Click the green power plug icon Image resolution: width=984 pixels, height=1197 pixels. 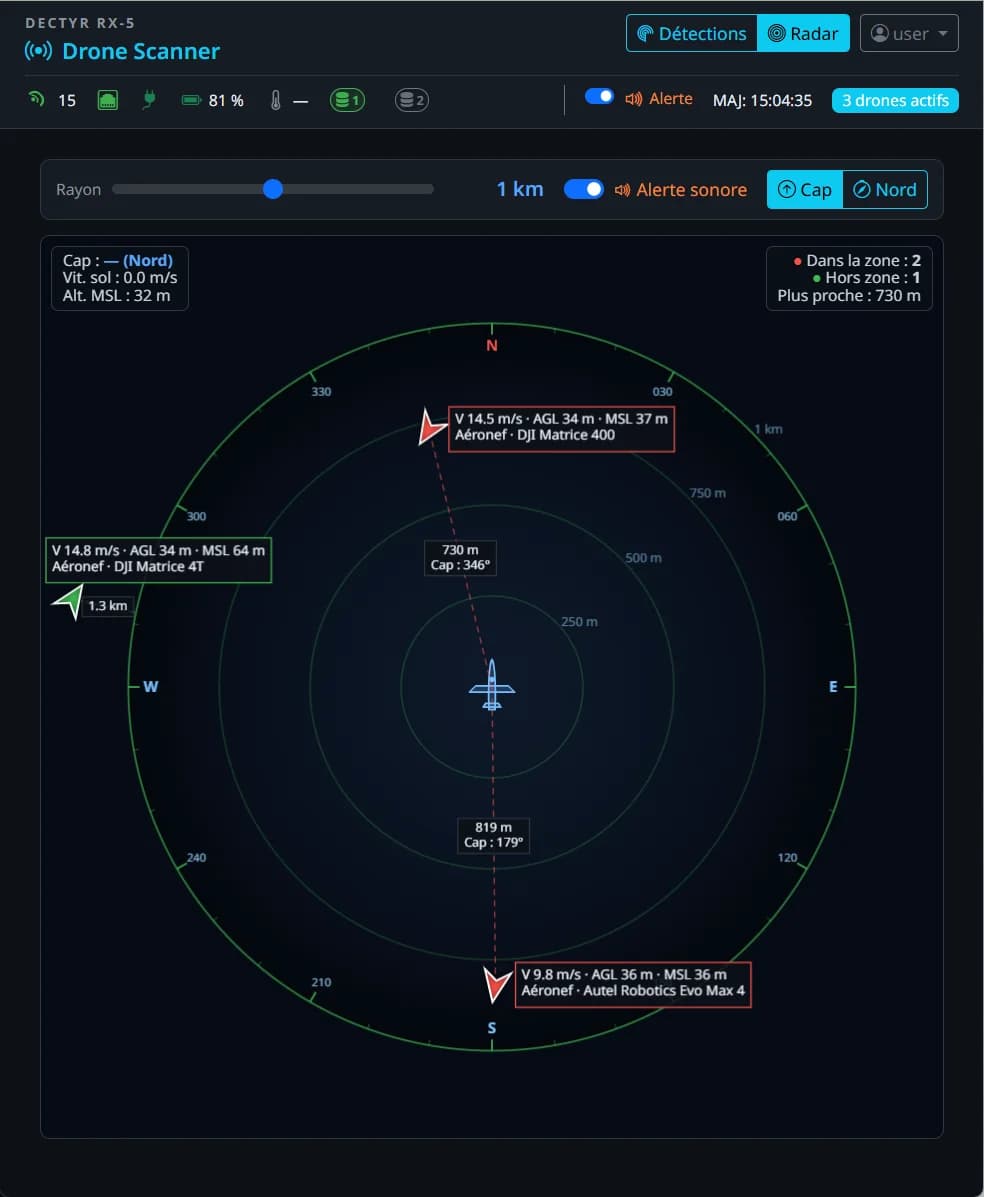point(150,99)
